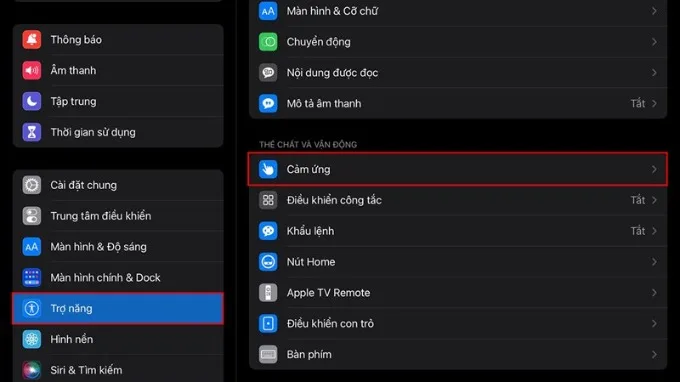
Task: Tap the Màn hình chính & Dock label
Action: (105, 278)
